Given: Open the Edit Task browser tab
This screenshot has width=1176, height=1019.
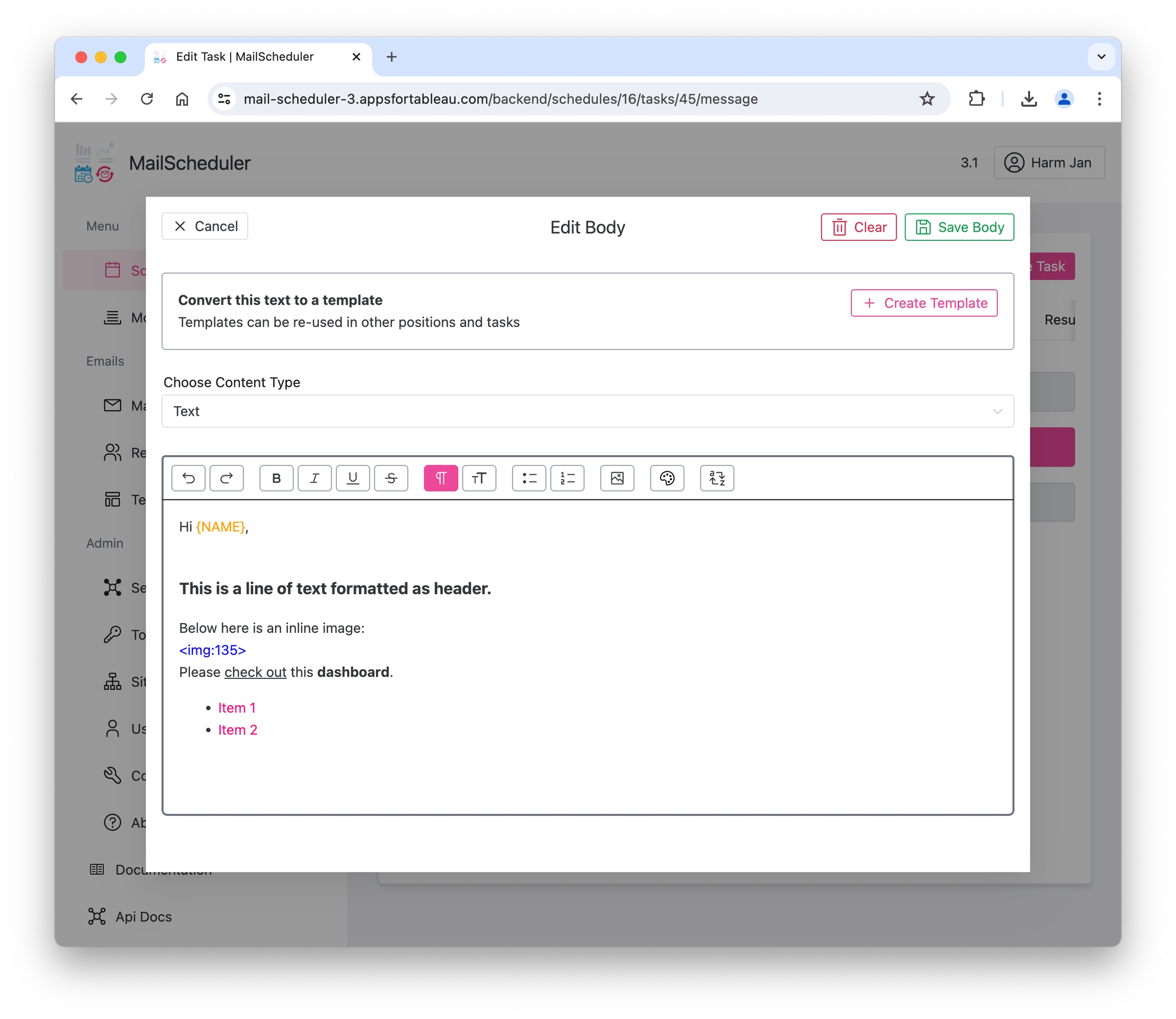Looking at the screenshot, I should click(x=244, y=57).
